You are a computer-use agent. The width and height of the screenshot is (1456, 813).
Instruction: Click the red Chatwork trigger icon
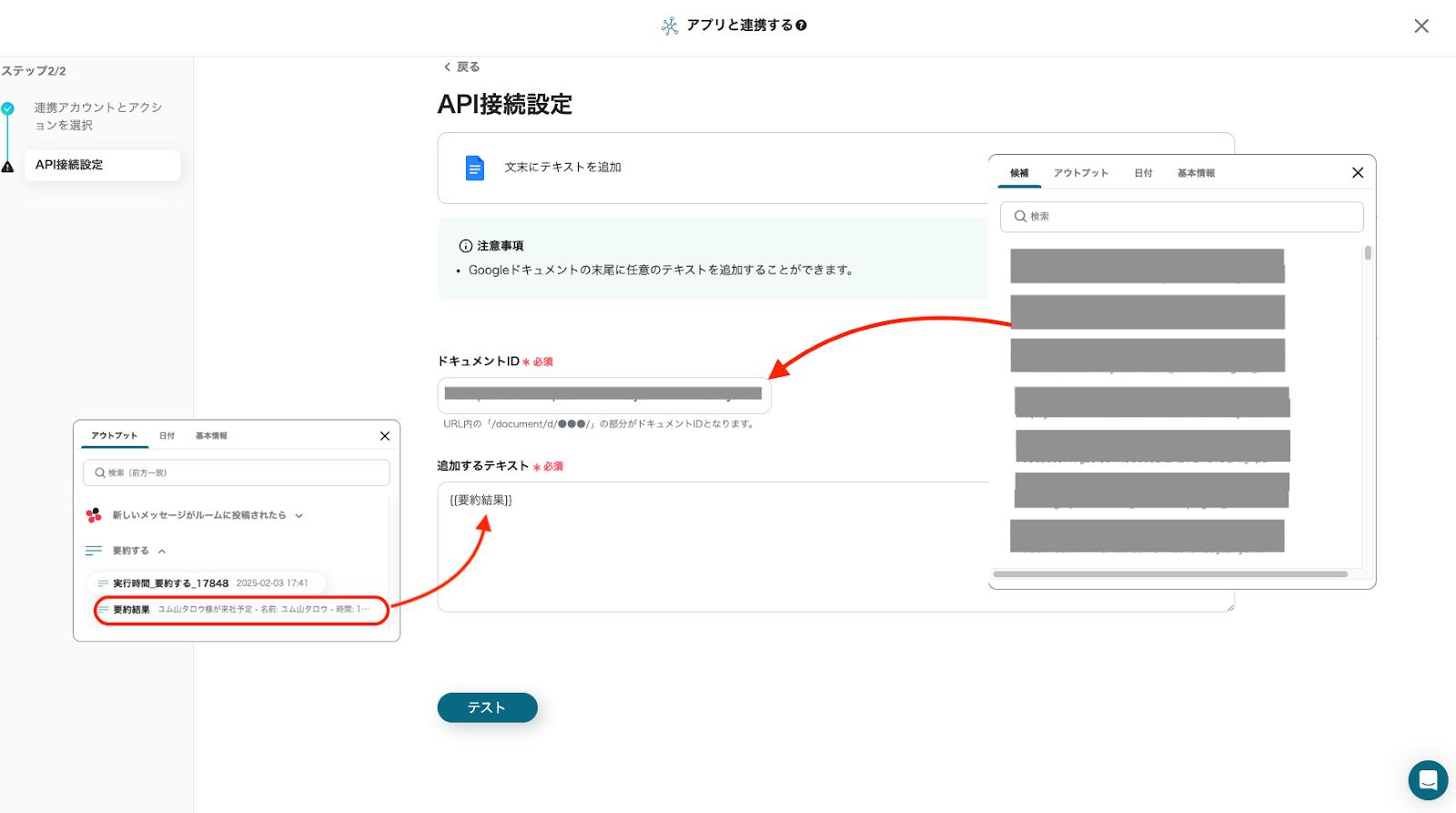click(94, 515)
